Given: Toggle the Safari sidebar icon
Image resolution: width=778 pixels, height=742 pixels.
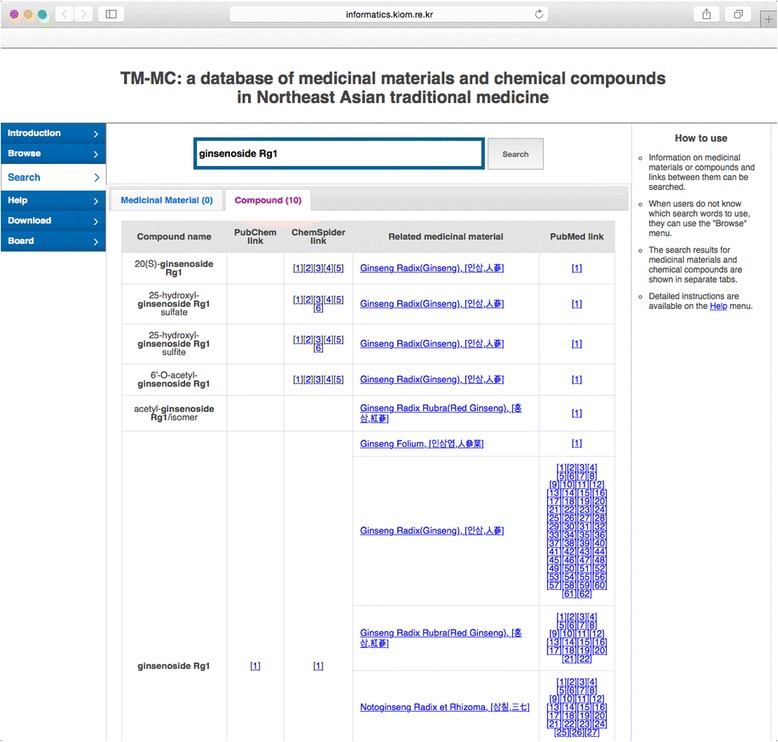Looking at the screenshot, I should [110, 14].
